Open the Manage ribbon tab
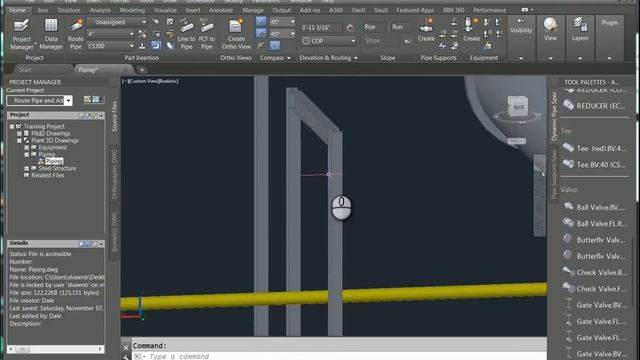Screen dimensions: 640x360 point(253,10)
